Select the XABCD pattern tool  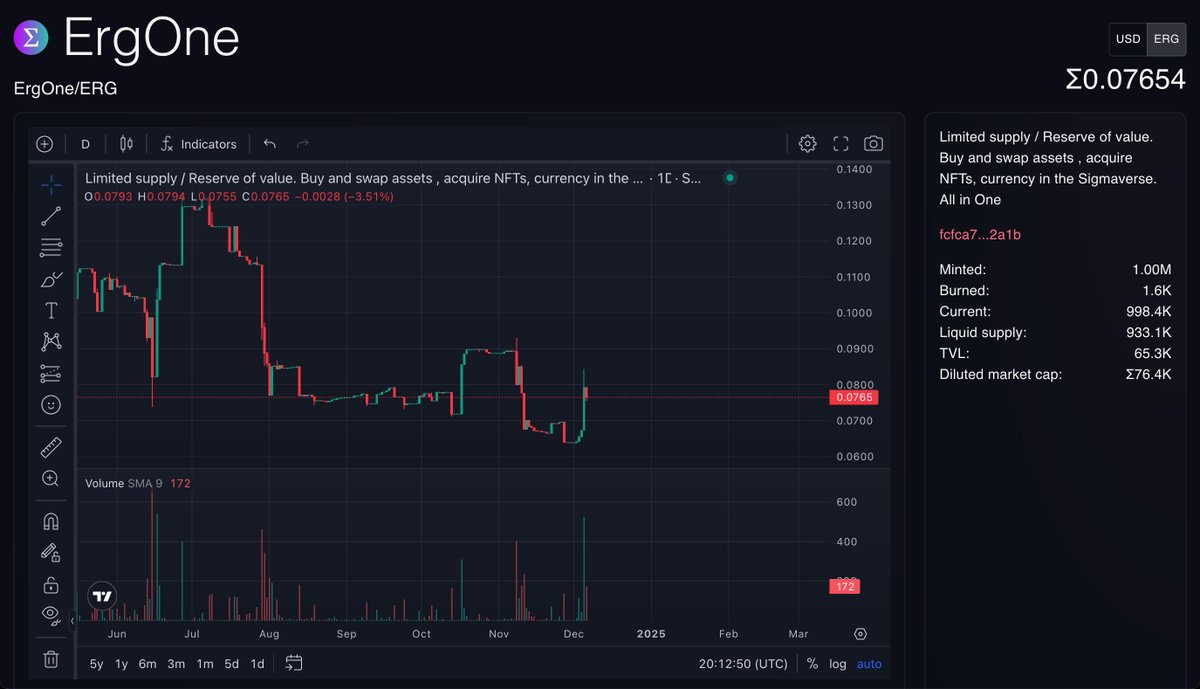point(51,342)
